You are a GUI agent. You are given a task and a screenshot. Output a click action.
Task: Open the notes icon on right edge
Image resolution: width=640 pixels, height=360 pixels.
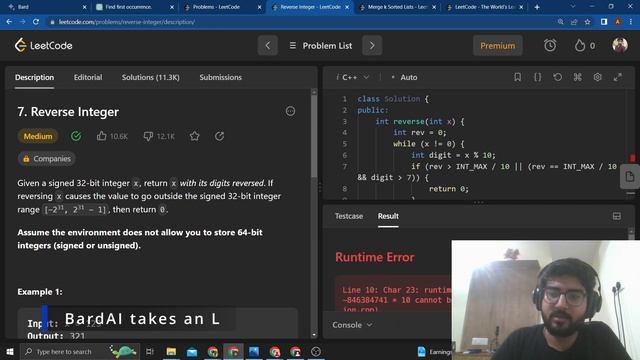[x=629, y=177]
